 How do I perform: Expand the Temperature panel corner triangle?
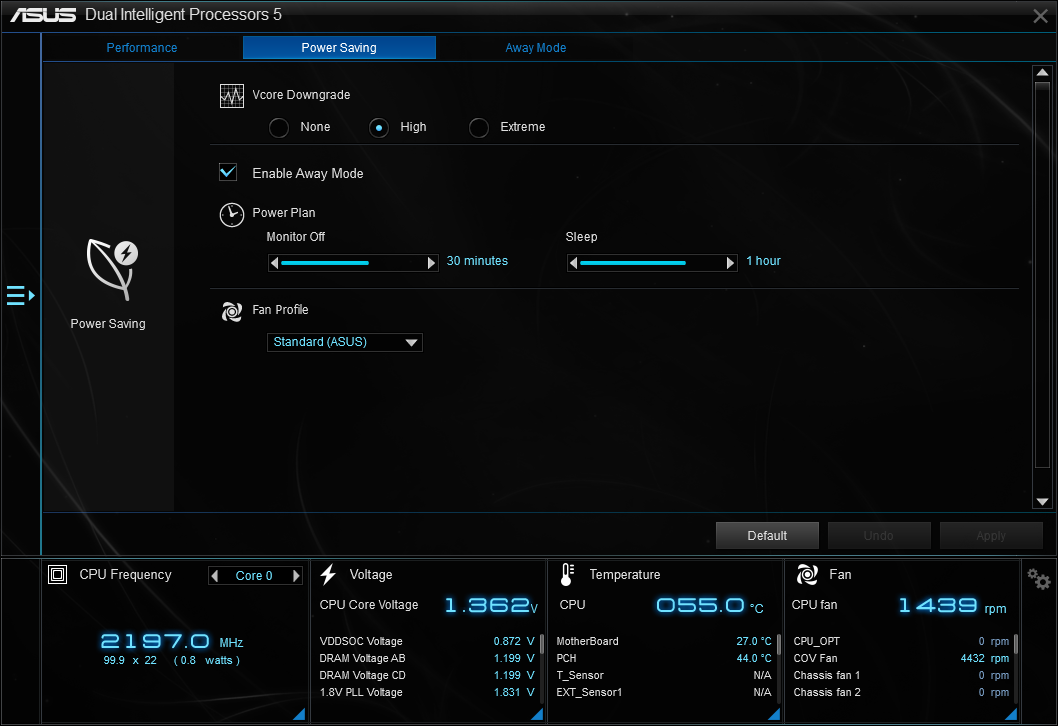775,714
